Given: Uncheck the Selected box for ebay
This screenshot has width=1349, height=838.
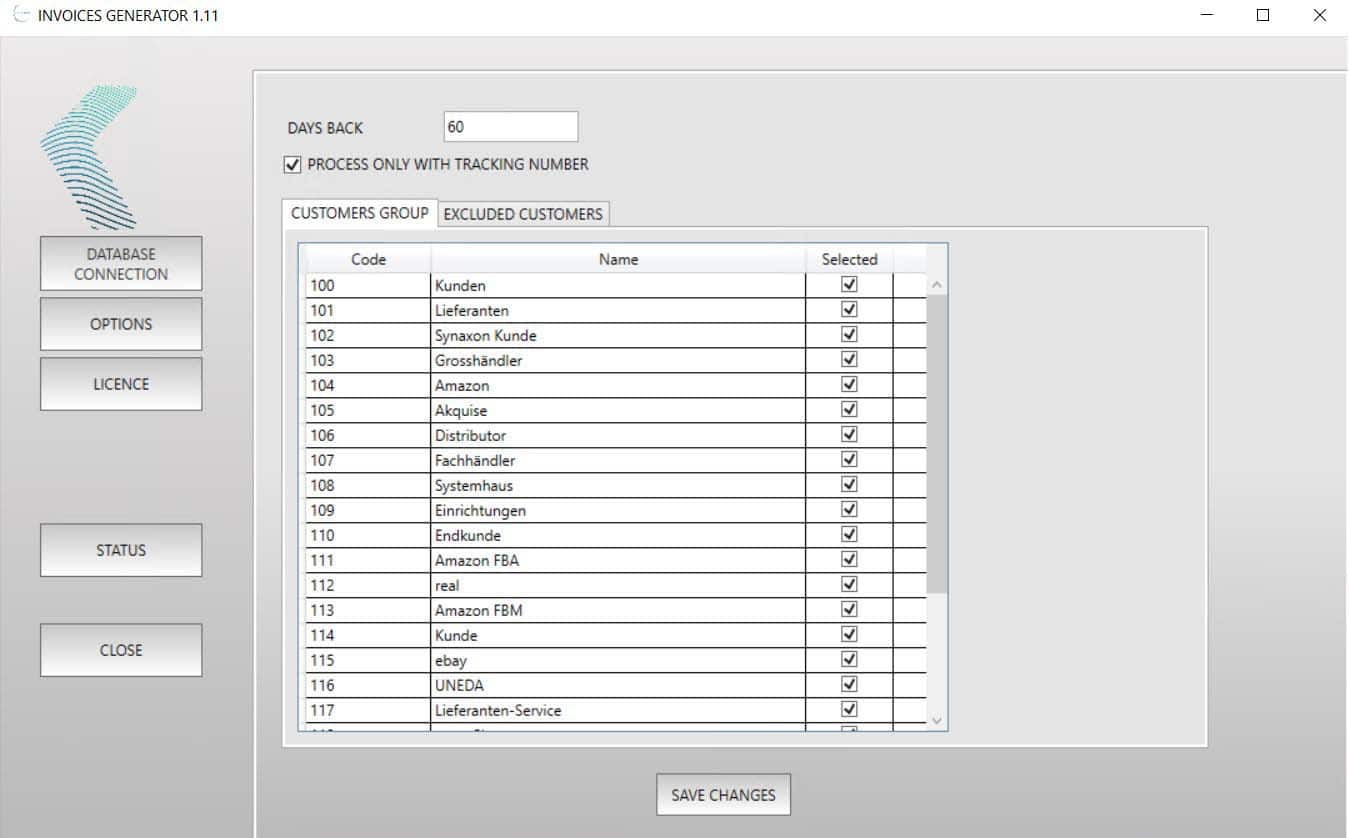Looking at the screenshot, I should pos(849,660).
